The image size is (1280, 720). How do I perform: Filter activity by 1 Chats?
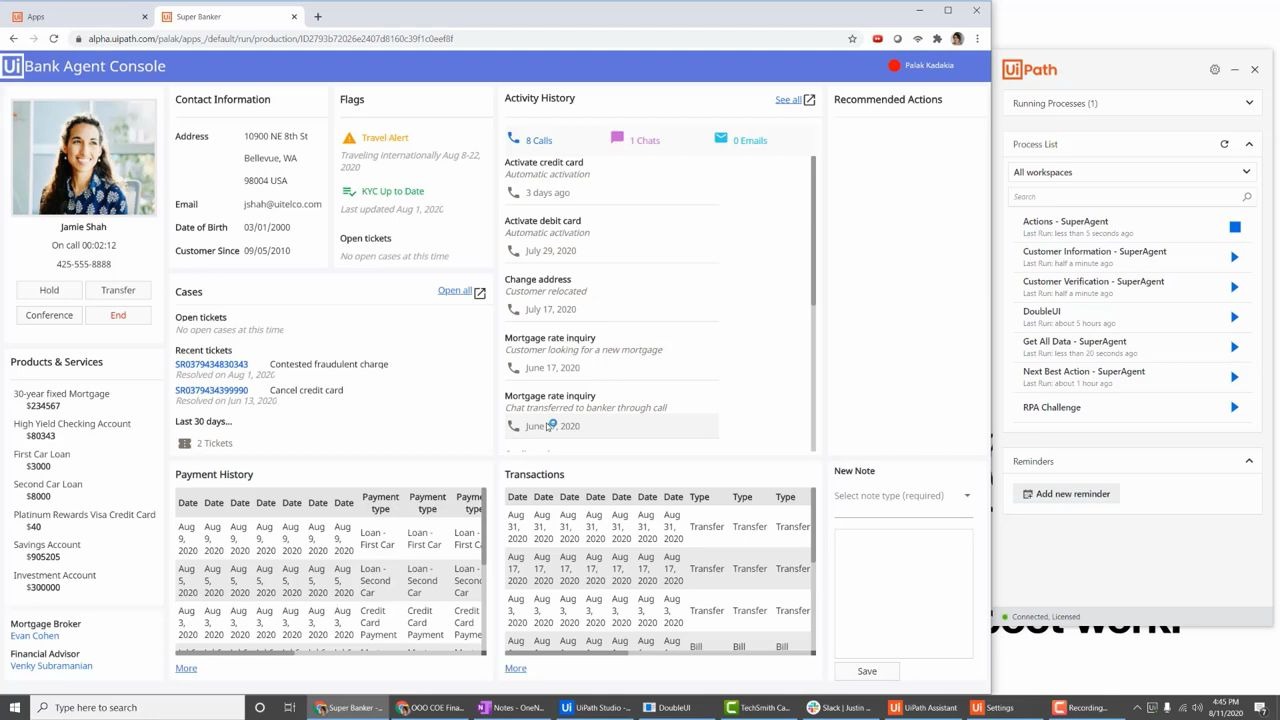click(636, 140)
